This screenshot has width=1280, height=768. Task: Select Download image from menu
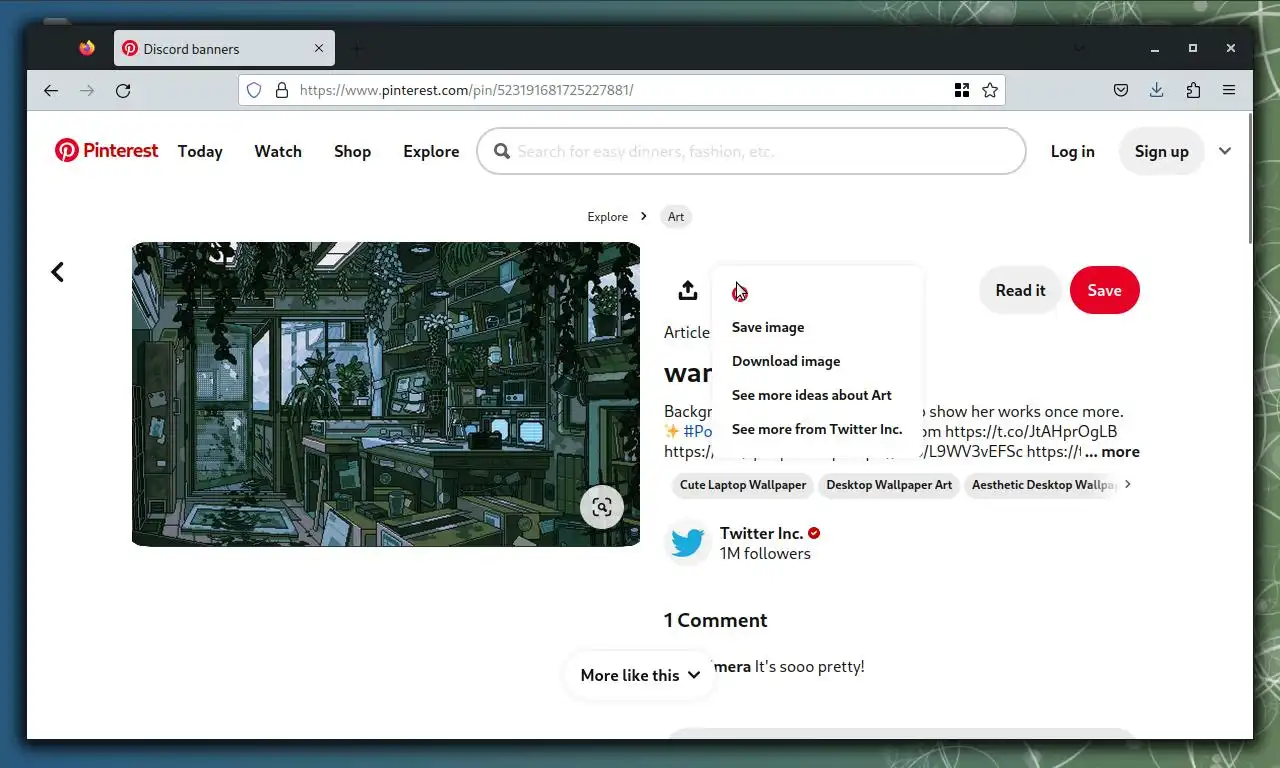click(786, 361)
